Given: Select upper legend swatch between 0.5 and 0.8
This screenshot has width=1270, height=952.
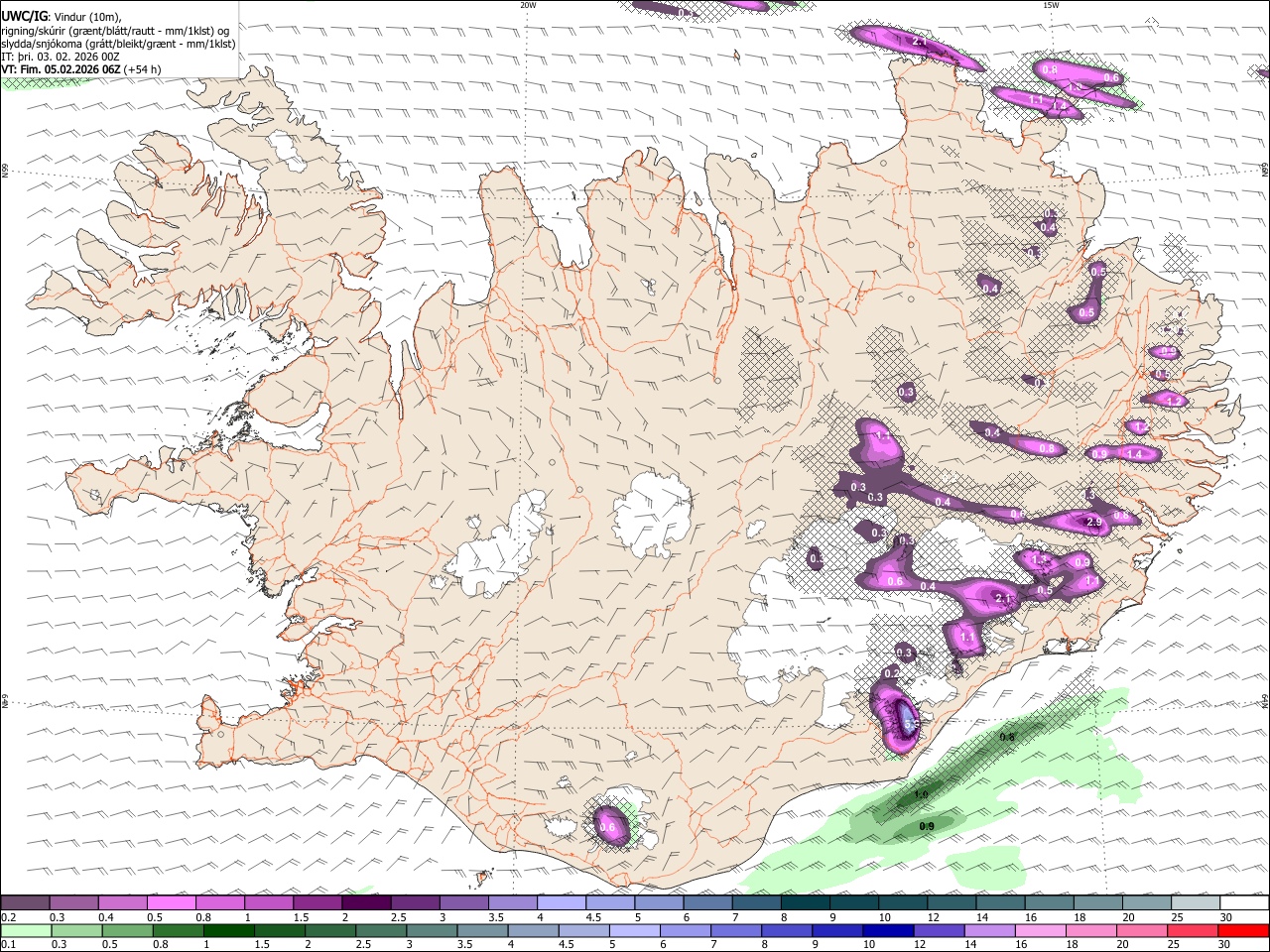Looking at the screenshot, I should tap(172, 903).
